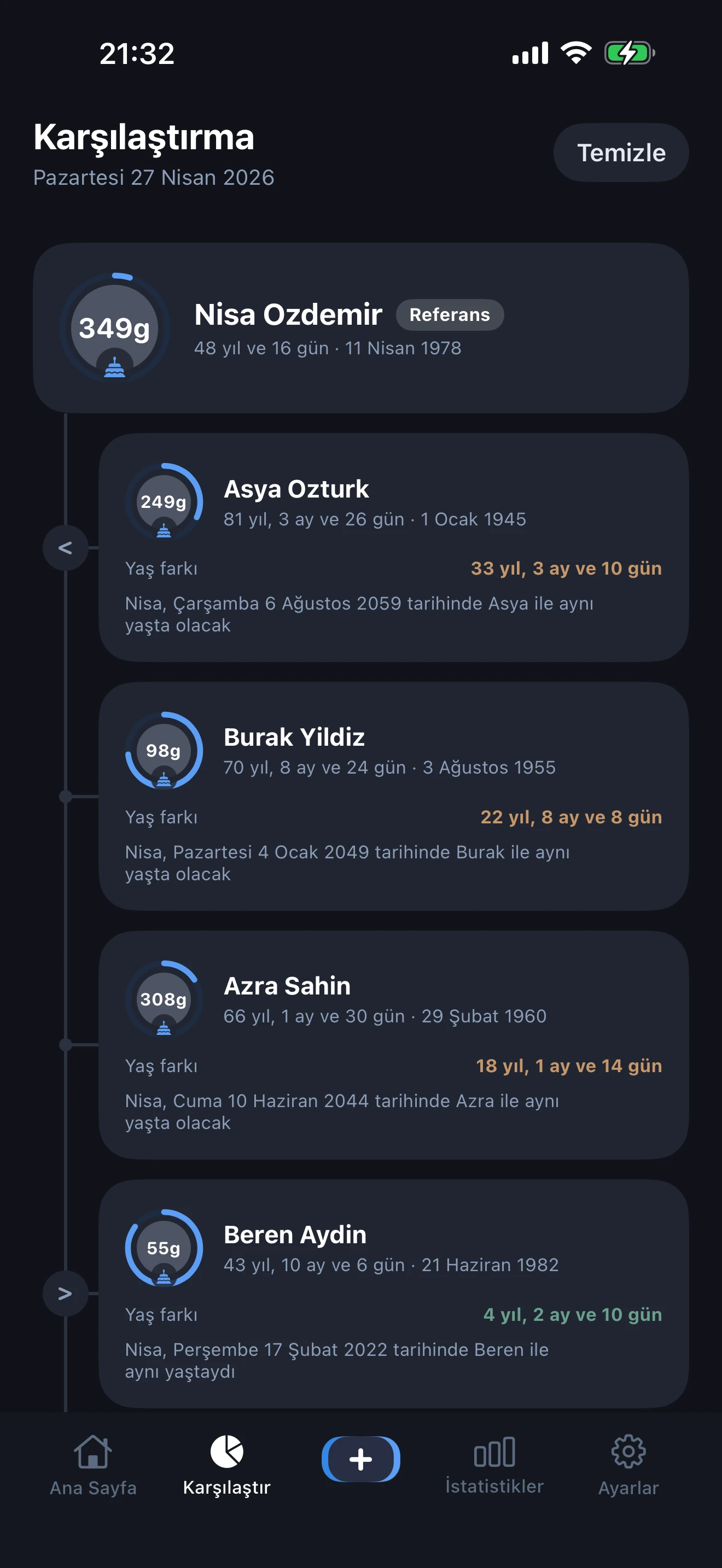Image resolution: width=722 pixels, height=1568 pixels.
Task: Click the timeline dot beside Azra Sahin
Action: 66,1045
